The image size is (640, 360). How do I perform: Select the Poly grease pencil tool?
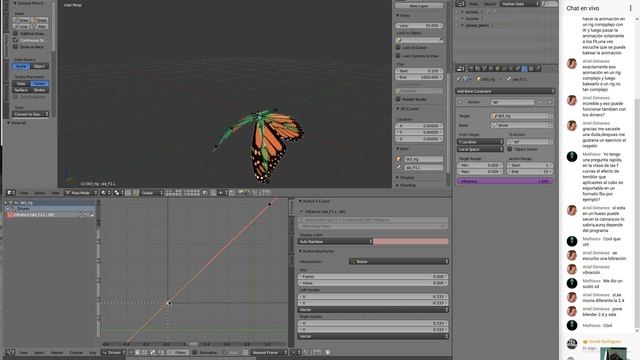click(x=40, y=26)
